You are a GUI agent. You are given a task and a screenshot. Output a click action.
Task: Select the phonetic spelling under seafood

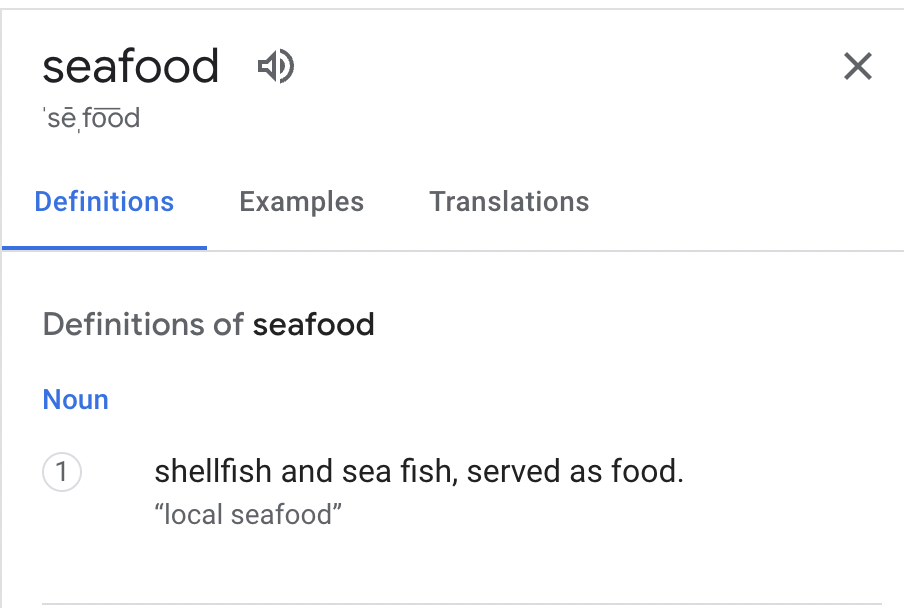click(91, 119)
